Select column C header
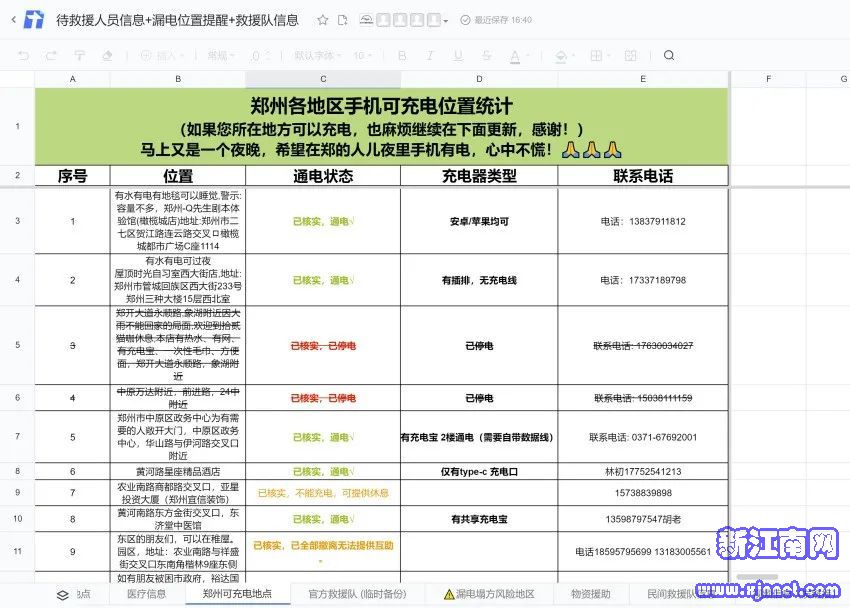Image resolution: width=850 pixels, height=608 pixels. click(323, 79)
